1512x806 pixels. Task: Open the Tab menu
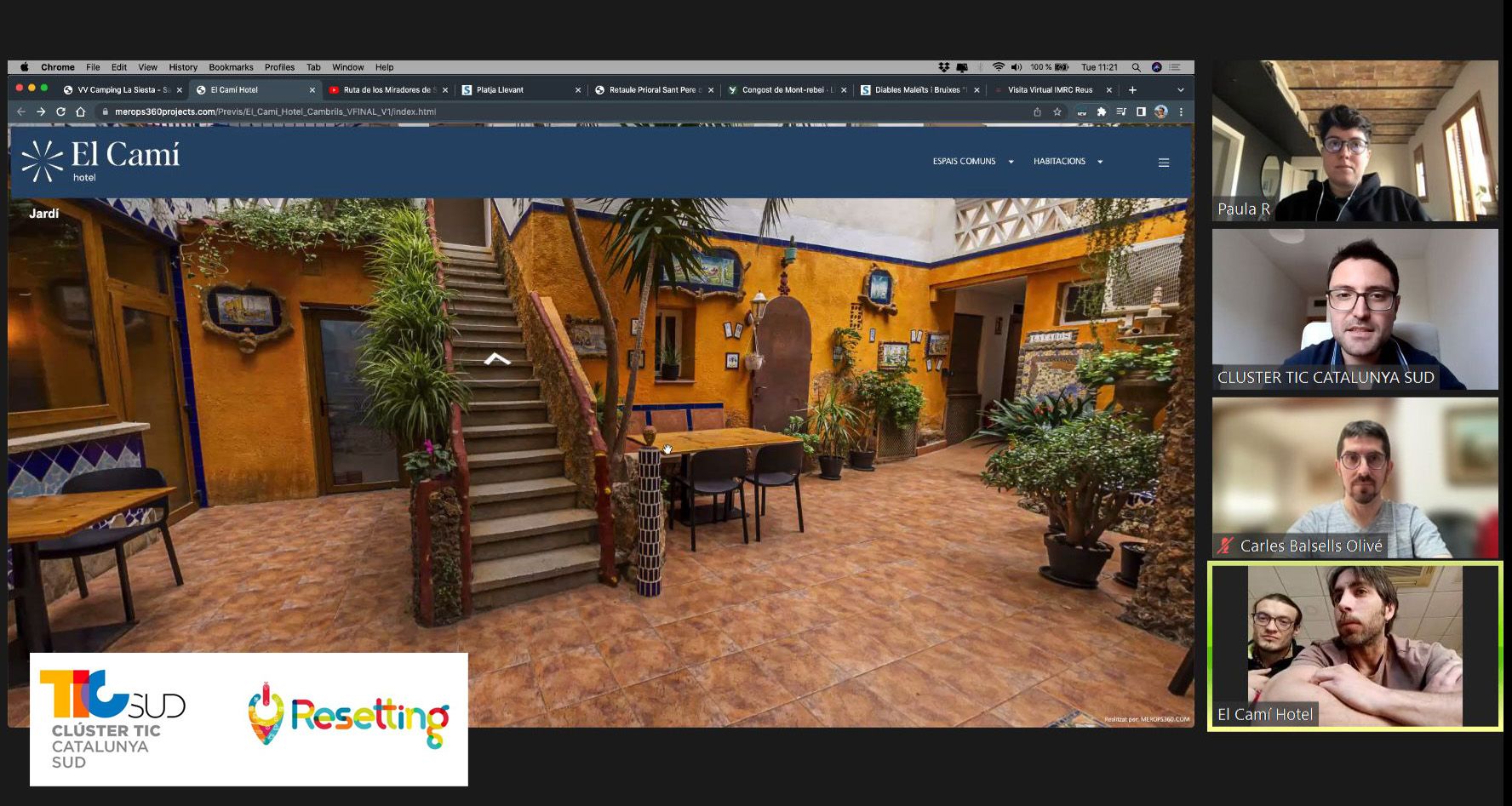click(x=313, y=67)
